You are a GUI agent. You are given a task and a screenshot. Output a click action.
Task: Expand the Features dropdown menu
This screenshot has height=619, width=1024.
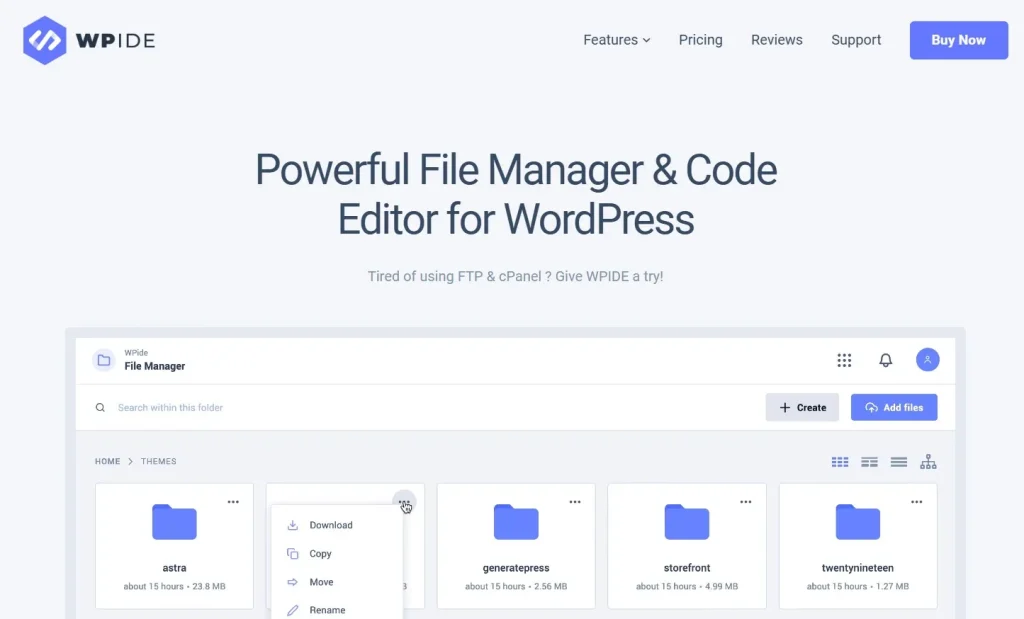tap(616, 40)
